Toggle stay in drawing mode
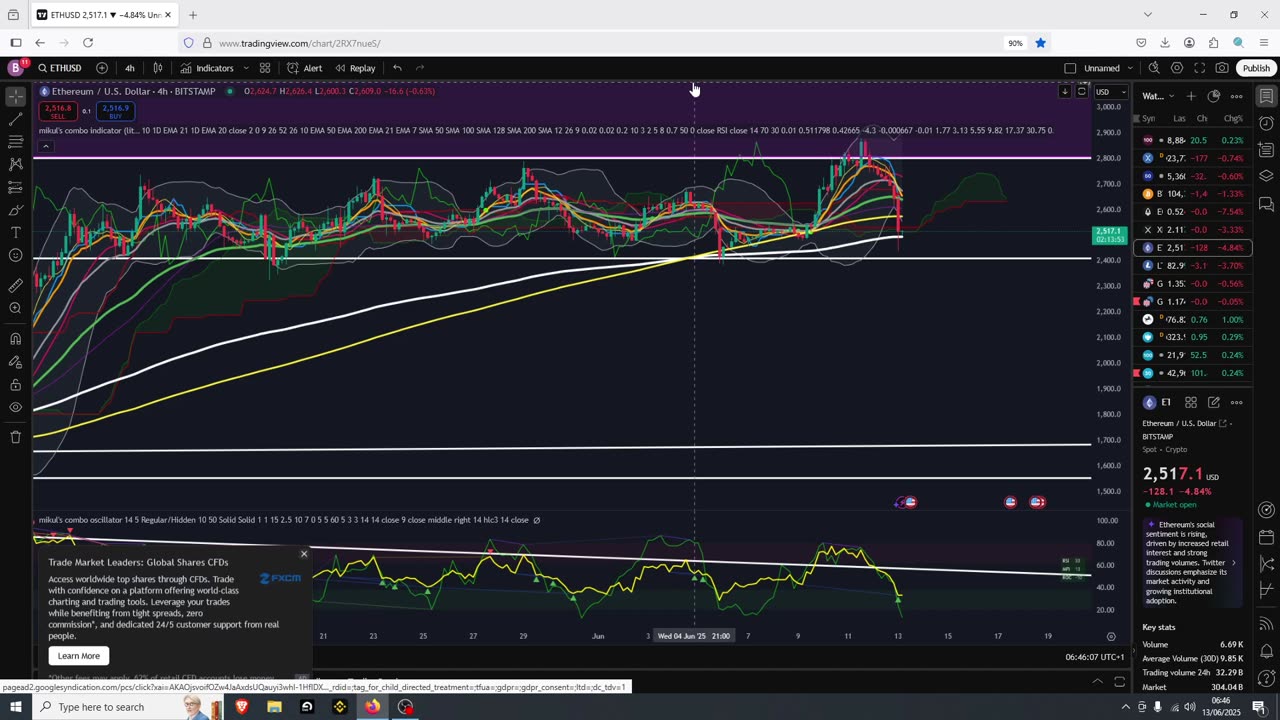 point(15,361)
